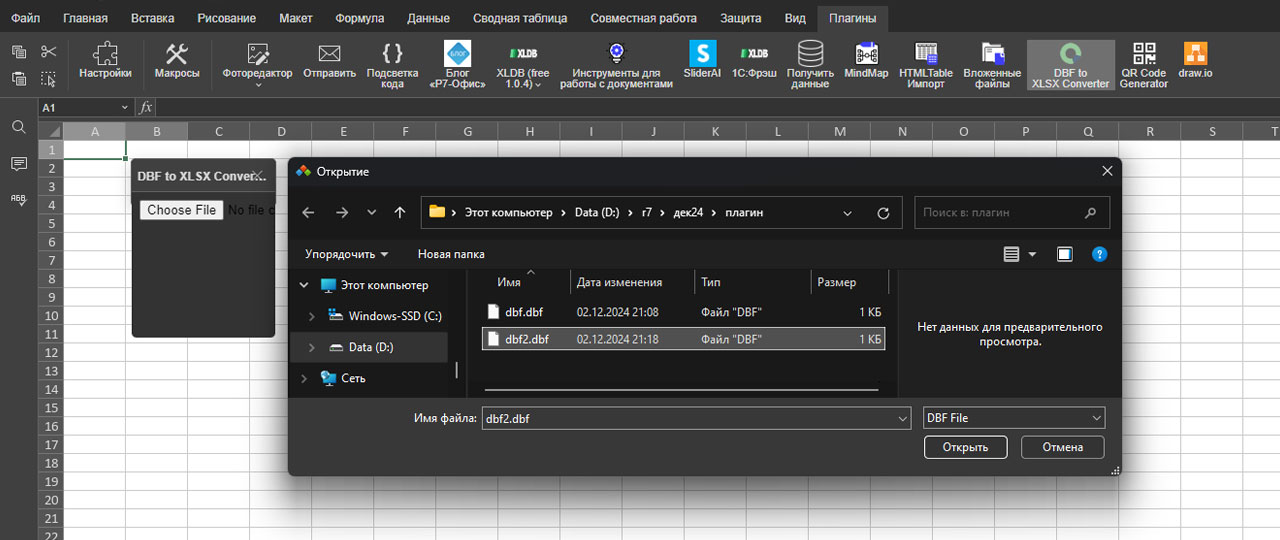This screenshot has height=540, width=1280.
Task: Open the DBF File type dropdown
Action: [x=1013, y=418]
